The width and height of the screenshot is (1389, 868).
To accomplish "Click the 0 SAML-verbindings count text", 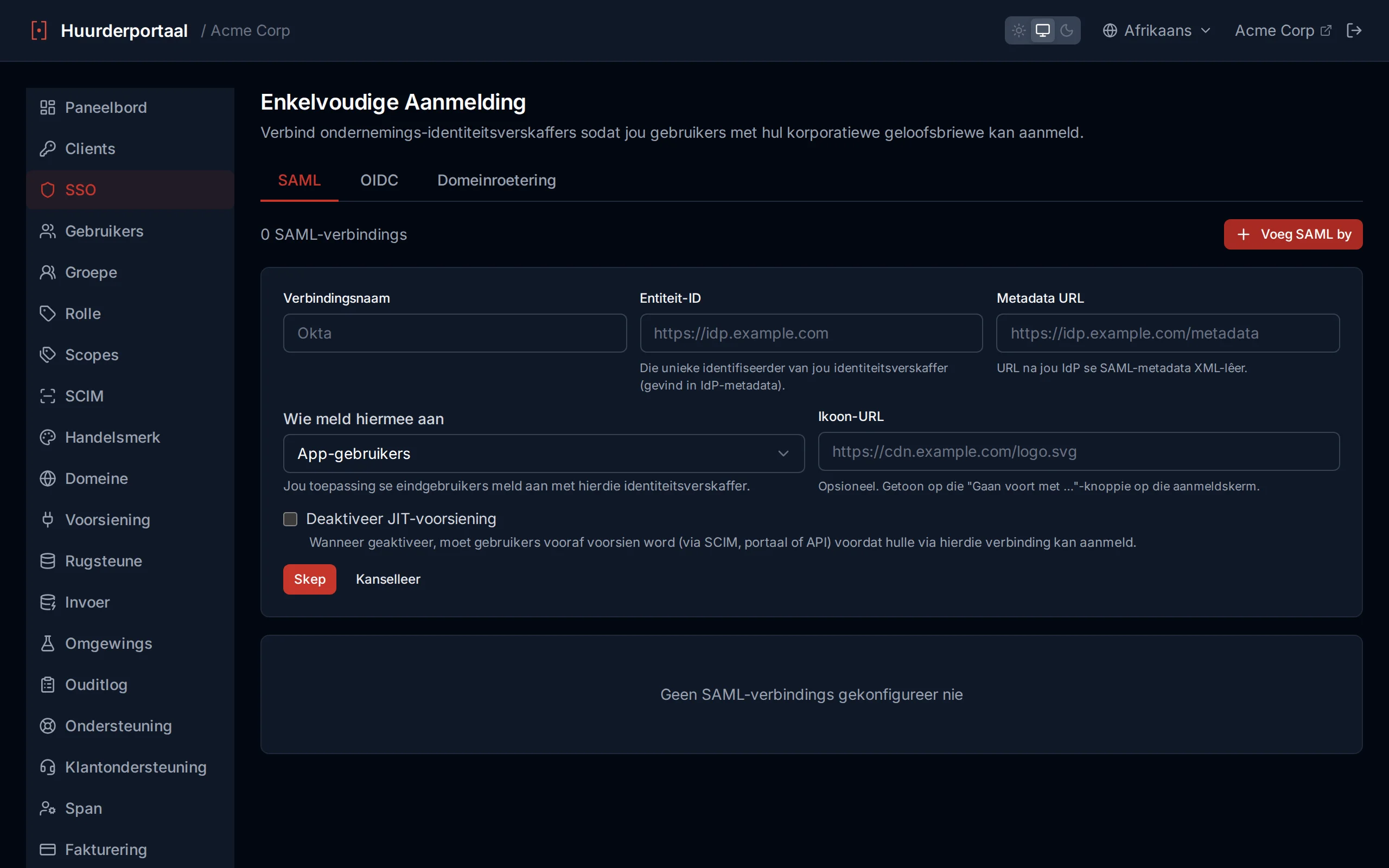I will pyautogui.click(x=334, y=234).
